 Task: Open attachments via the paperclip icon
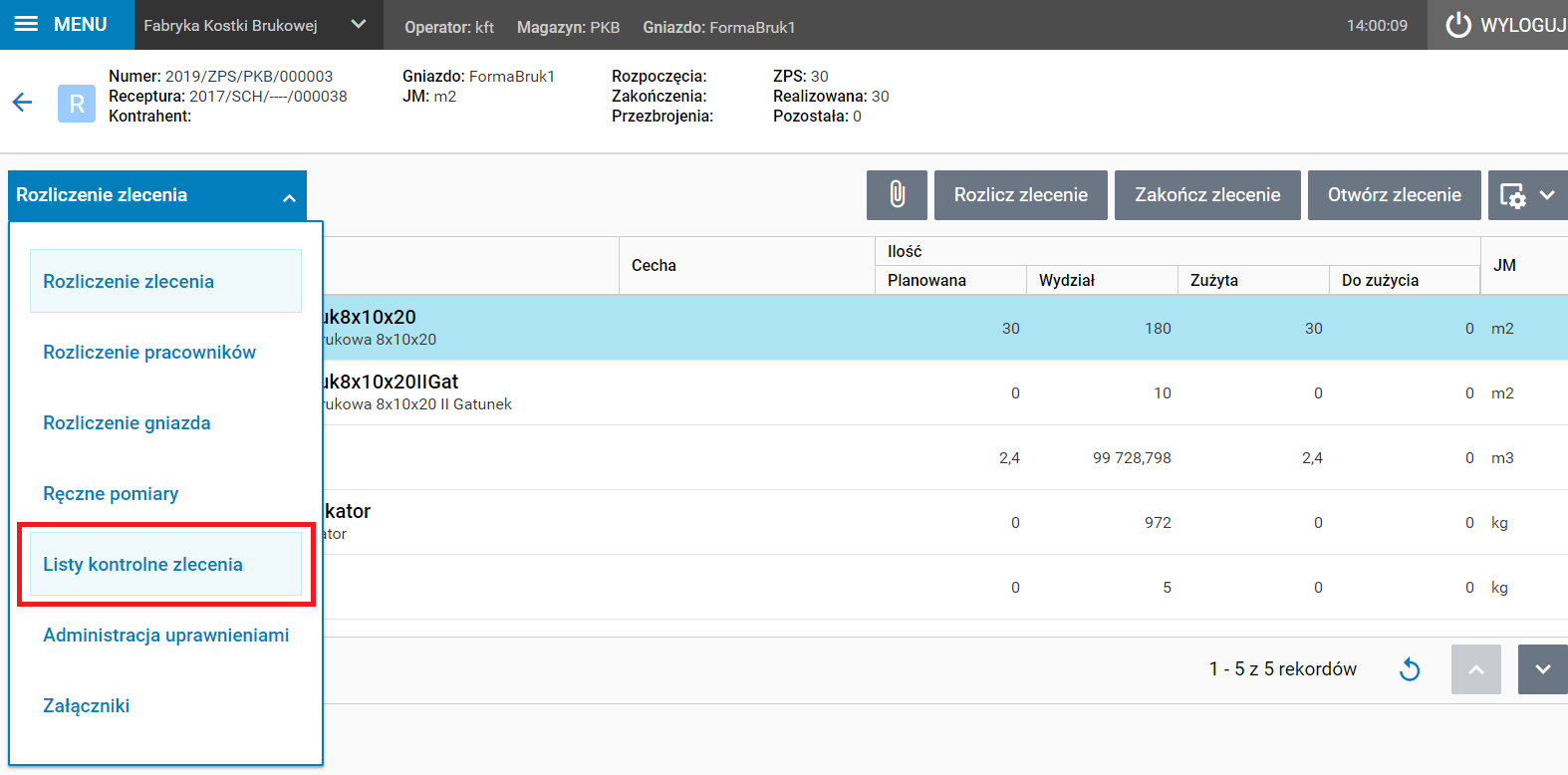[x=897, y=195]
